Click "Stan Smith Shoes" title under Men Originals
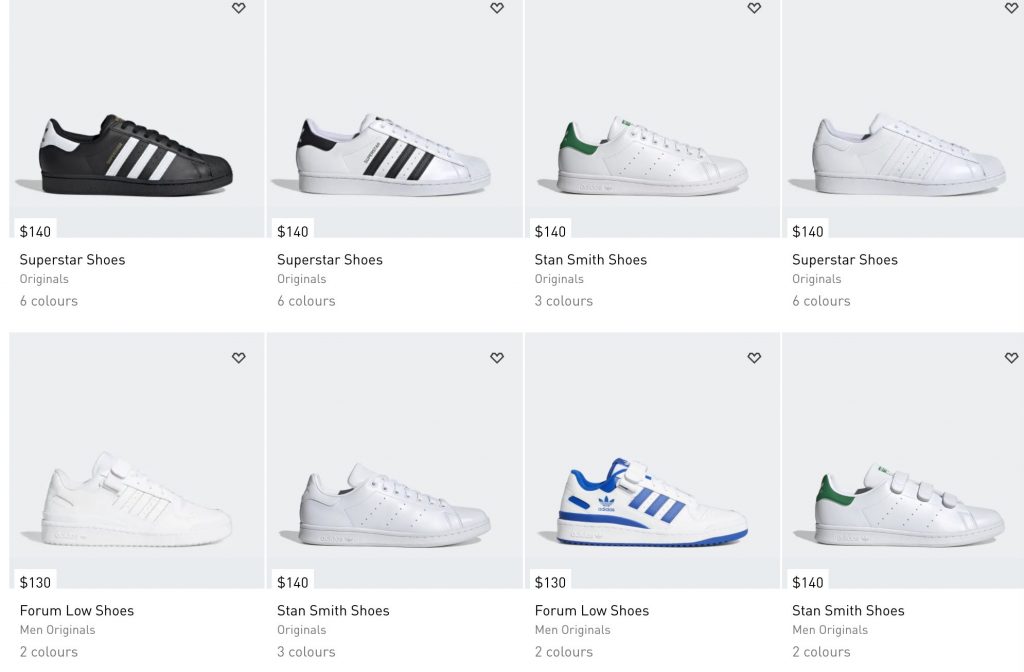1024x672 pixels. tap(848, 611)
